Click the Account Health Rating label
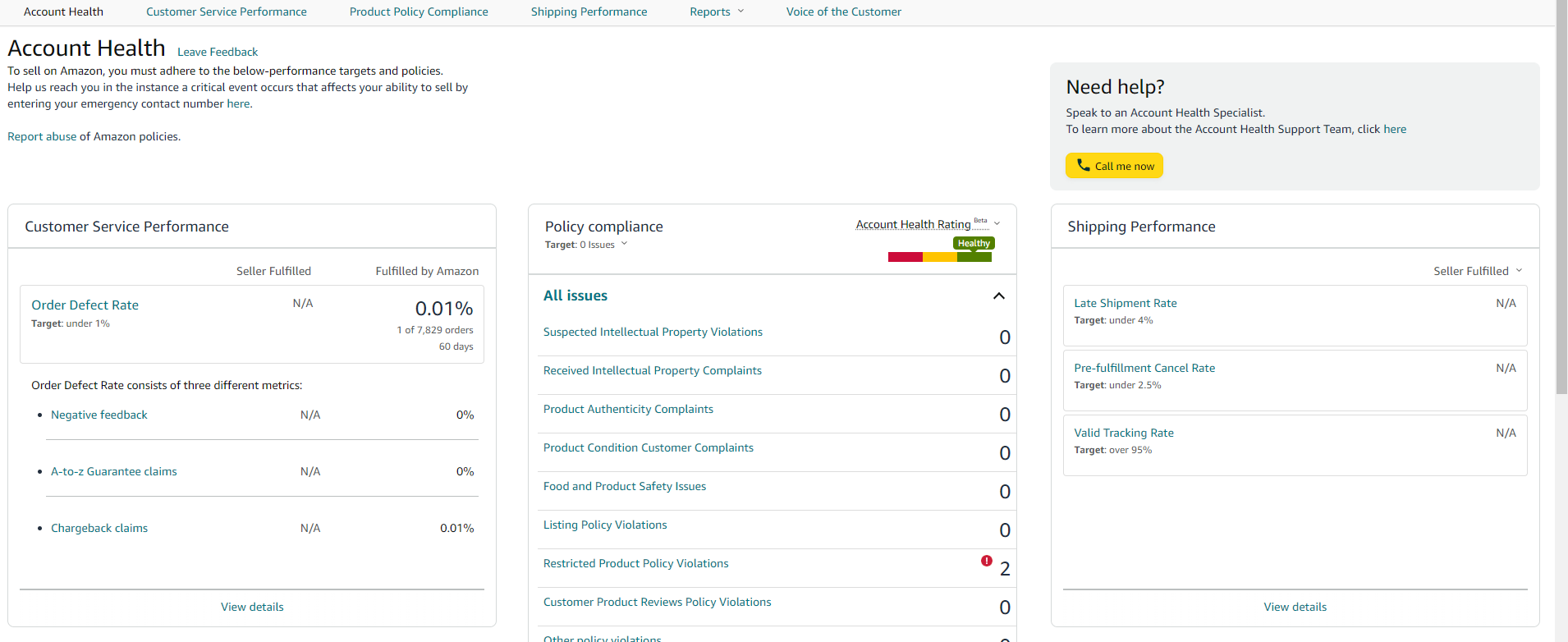Screen dimensions: 1568x642 [913, 224]
